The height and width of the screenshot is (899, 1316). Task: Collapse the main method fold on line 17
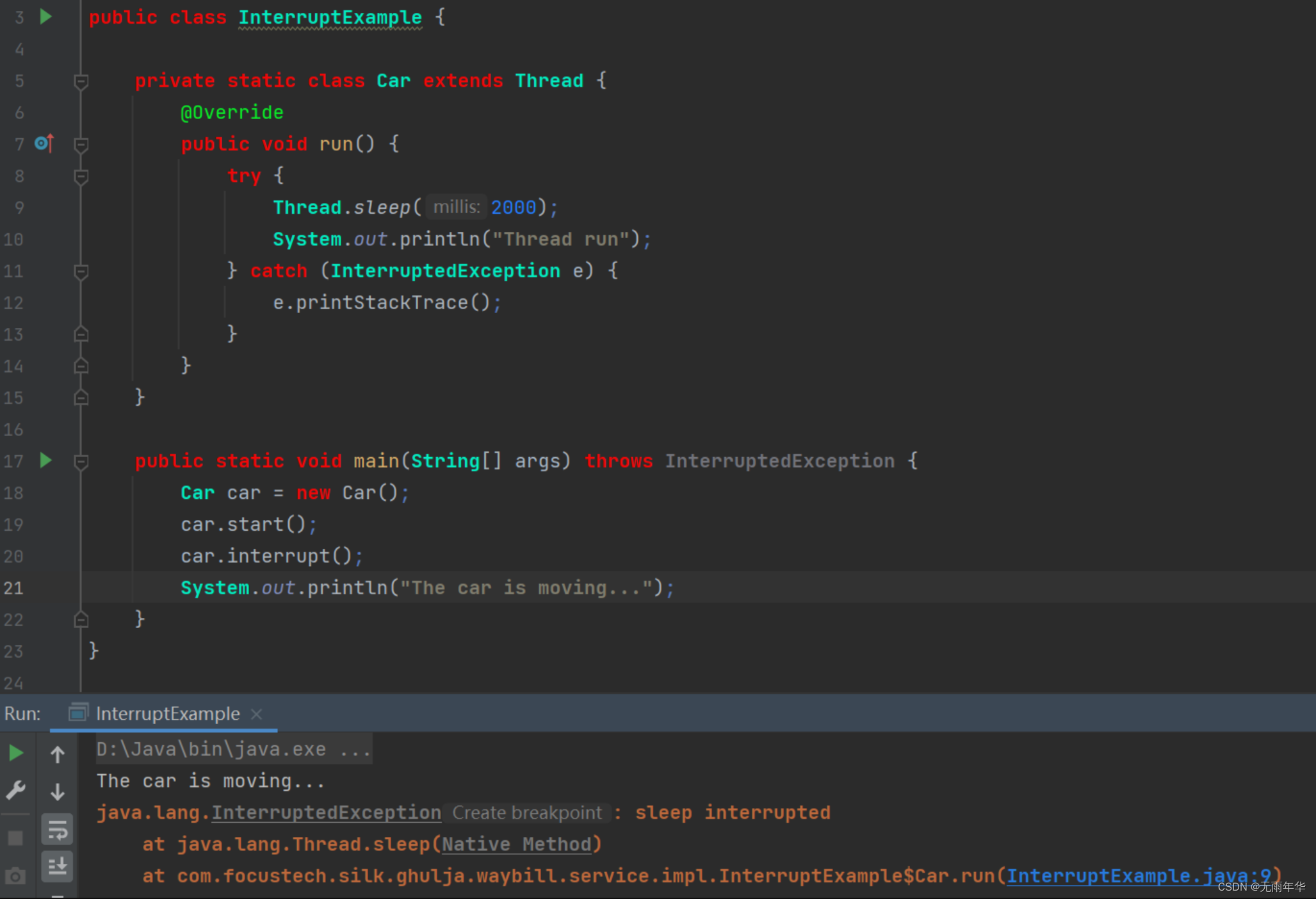81,462
